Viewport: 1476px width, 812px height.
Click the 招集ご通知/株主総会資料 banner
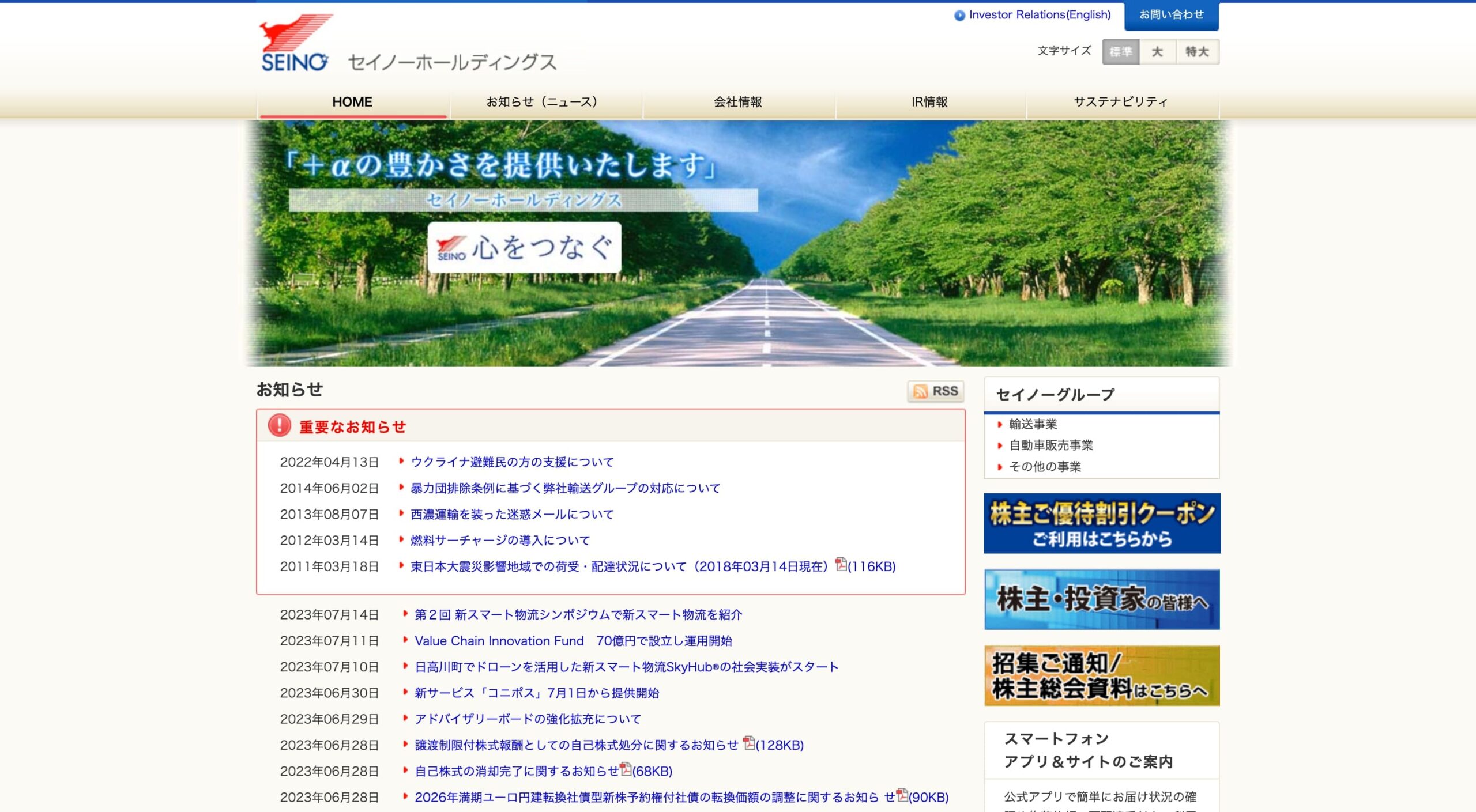1102,675
